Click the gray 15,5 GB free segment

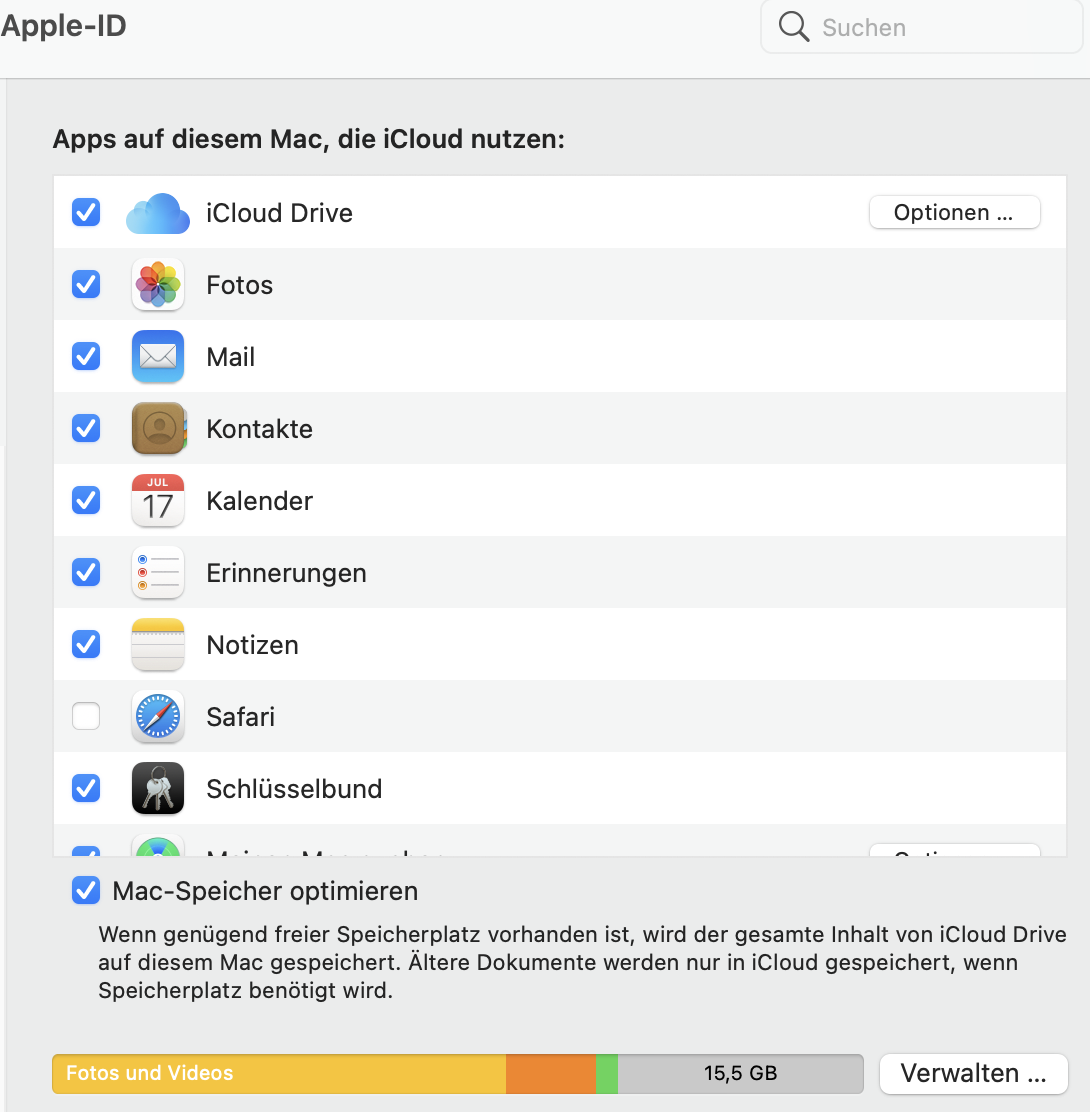(740, 1074)
